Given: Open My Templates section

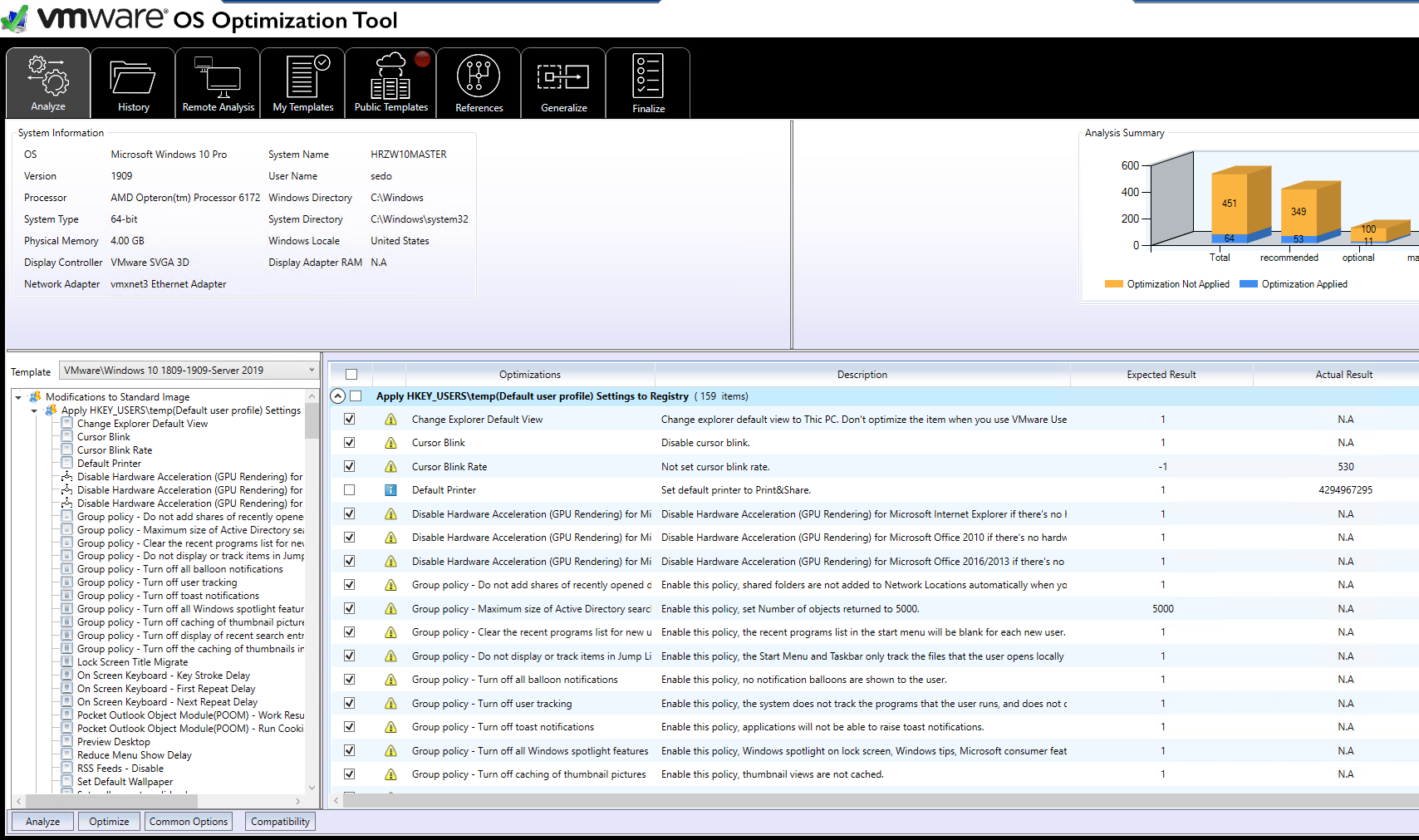Looking at the screenshot, I should (302, 81).
